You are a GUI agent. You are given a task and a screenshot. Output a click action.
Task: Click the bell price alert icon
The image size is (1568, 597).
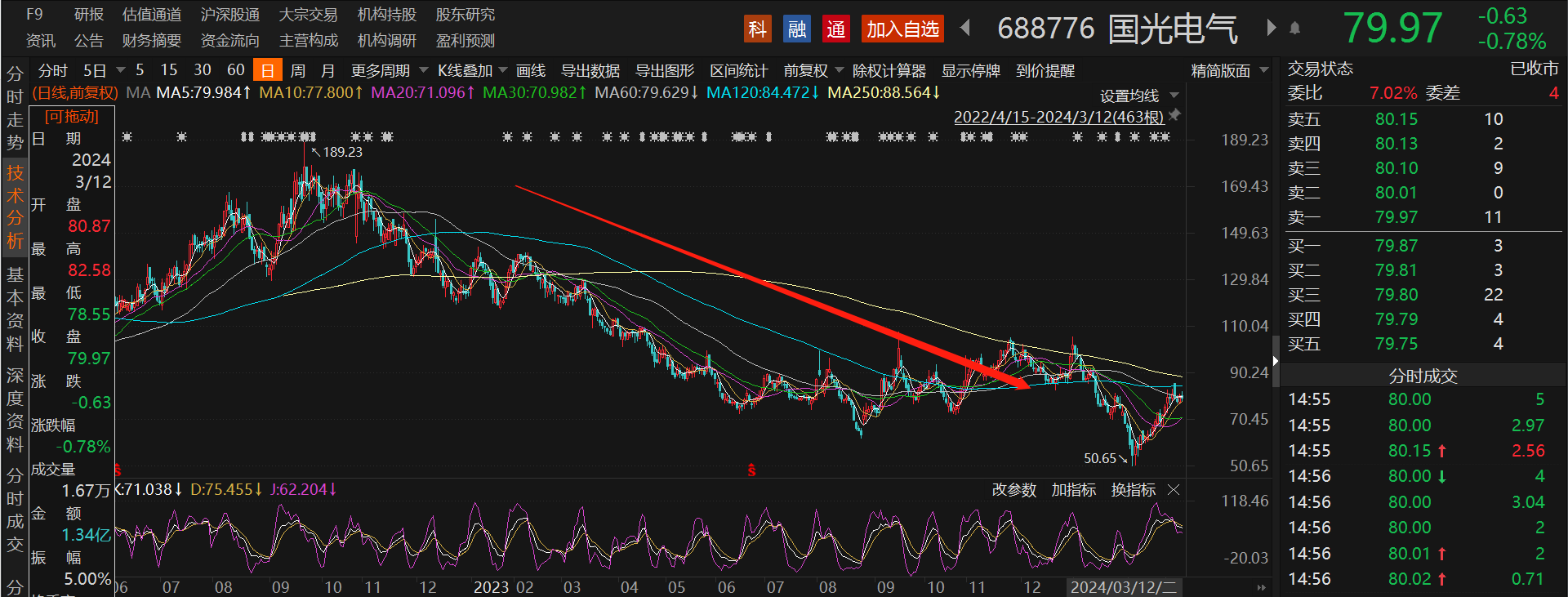(1294, 29)
